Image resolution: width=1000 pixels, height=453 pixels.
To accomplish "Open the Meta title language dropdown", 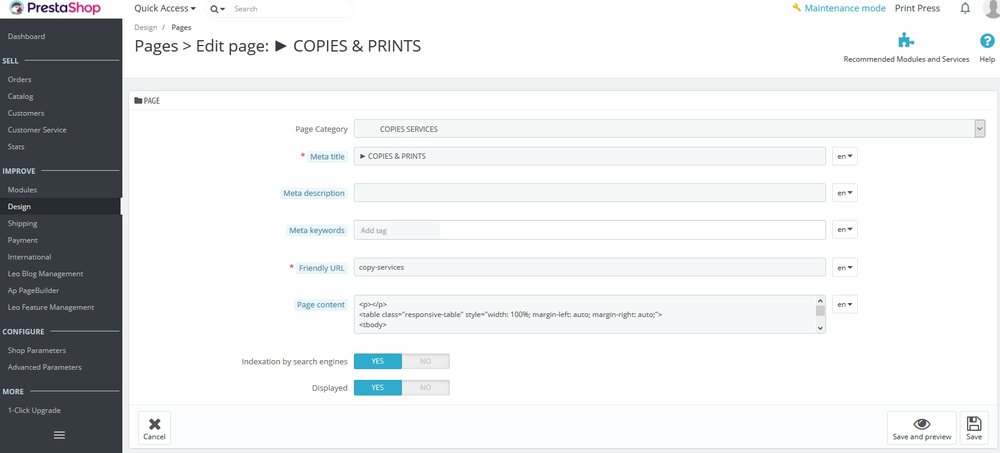I will click(844, 156).
